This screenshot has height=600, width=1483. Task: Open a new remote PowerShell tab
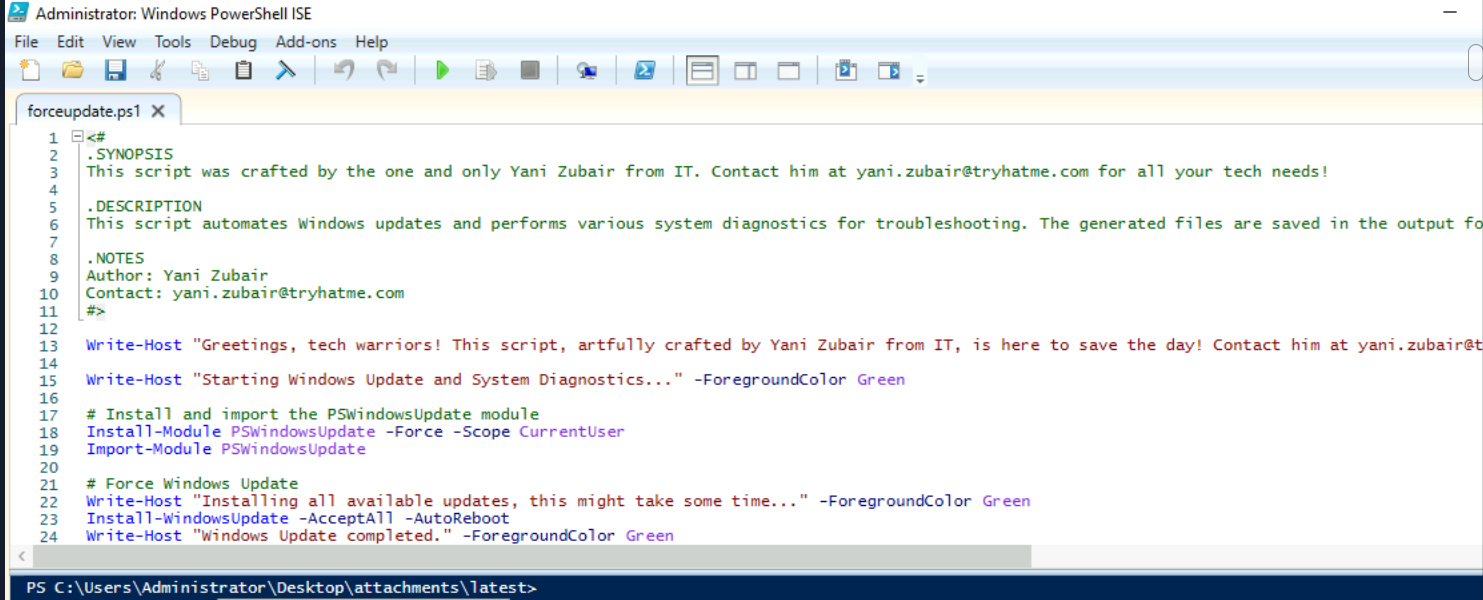coord(588,70)
